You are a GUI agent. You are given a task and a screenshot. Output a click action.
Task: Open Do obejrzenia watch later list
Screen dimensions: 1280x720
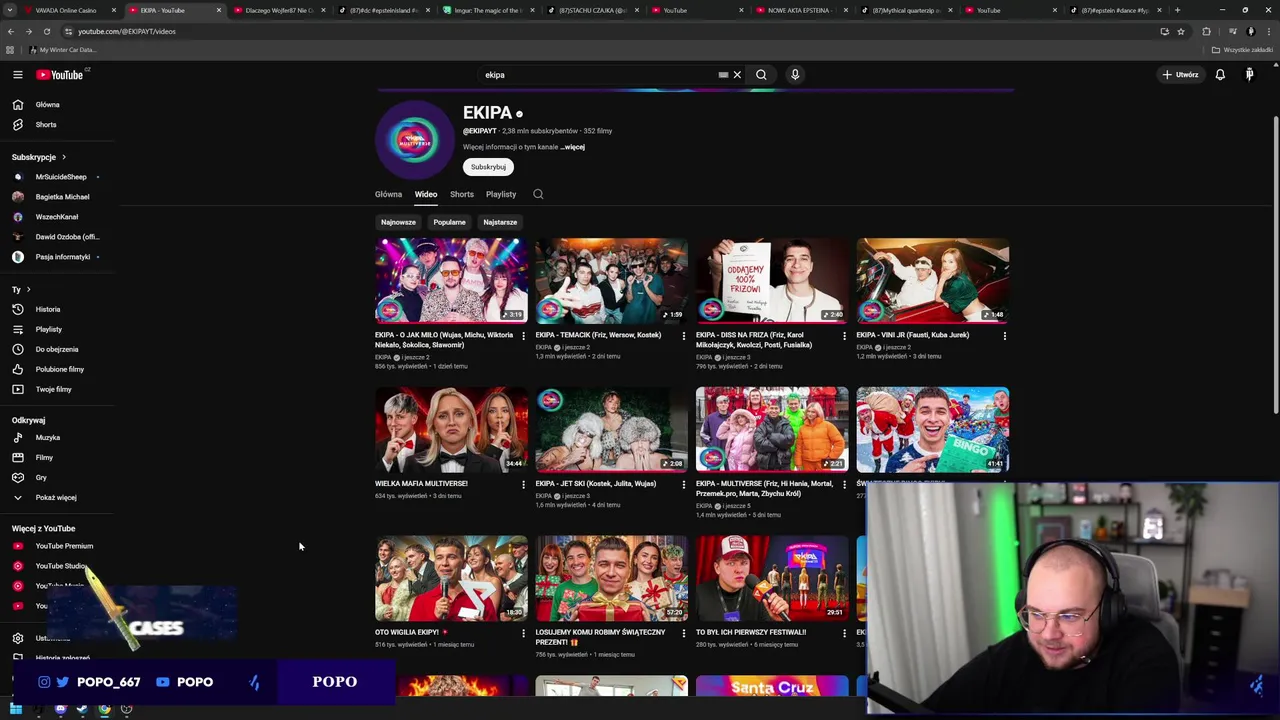pos(57,349)
